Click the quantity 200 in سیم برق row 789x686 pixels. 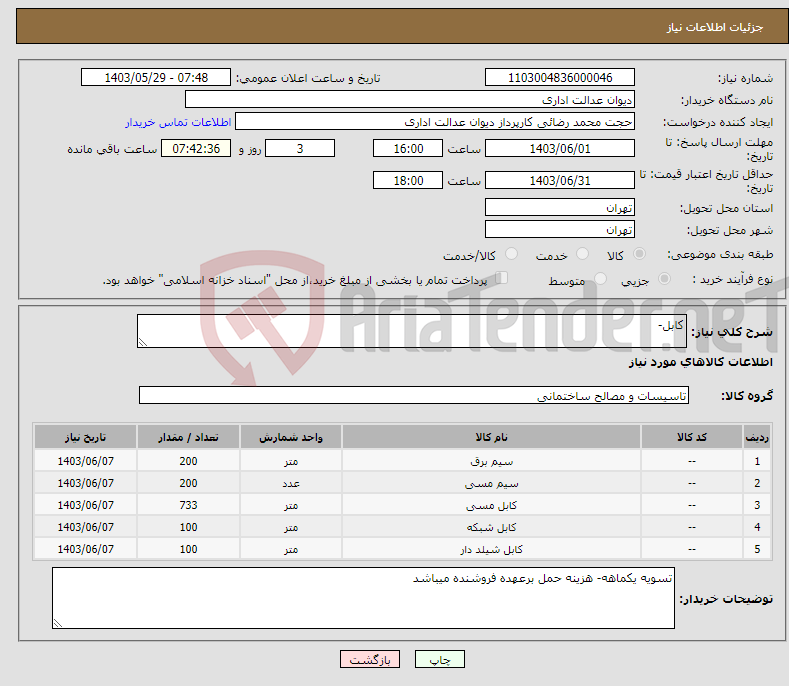(188, 461)
